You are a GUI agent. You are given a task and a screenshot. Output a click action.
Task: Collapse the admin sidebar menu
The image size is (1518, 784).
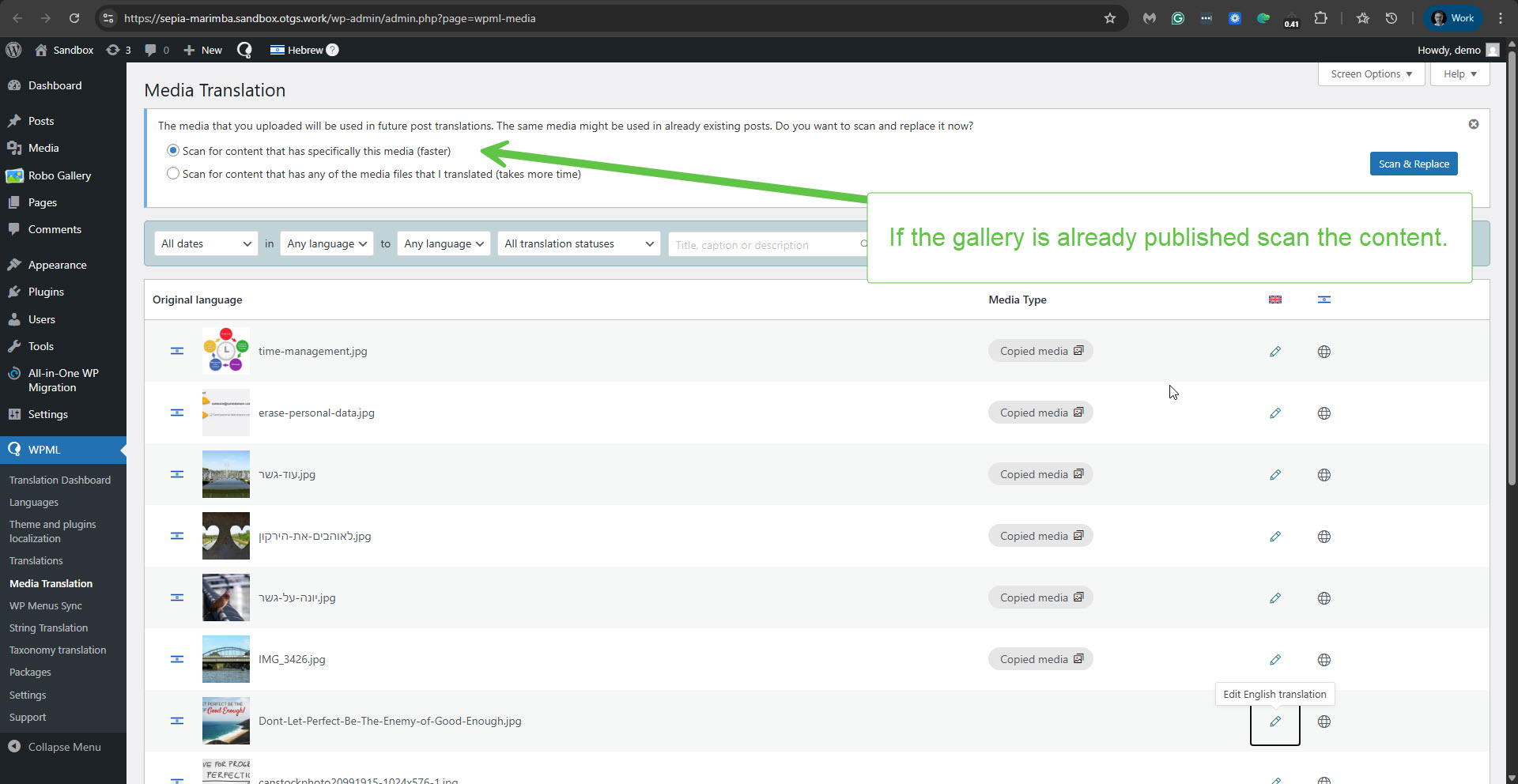point(64,747)
